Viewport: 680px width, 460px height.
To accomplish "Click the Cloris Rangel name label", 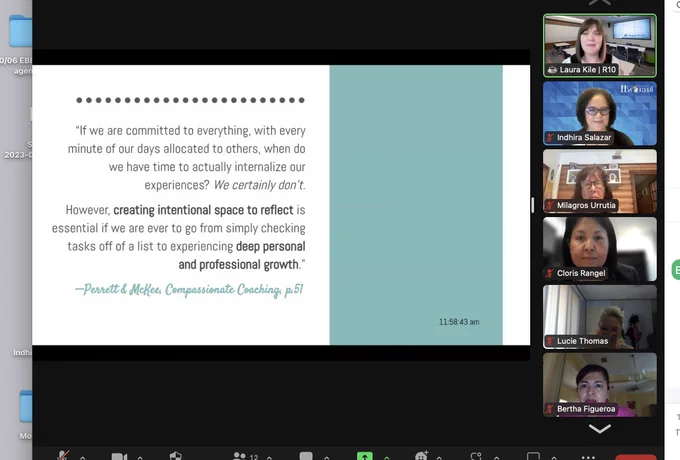I will 581,273.
